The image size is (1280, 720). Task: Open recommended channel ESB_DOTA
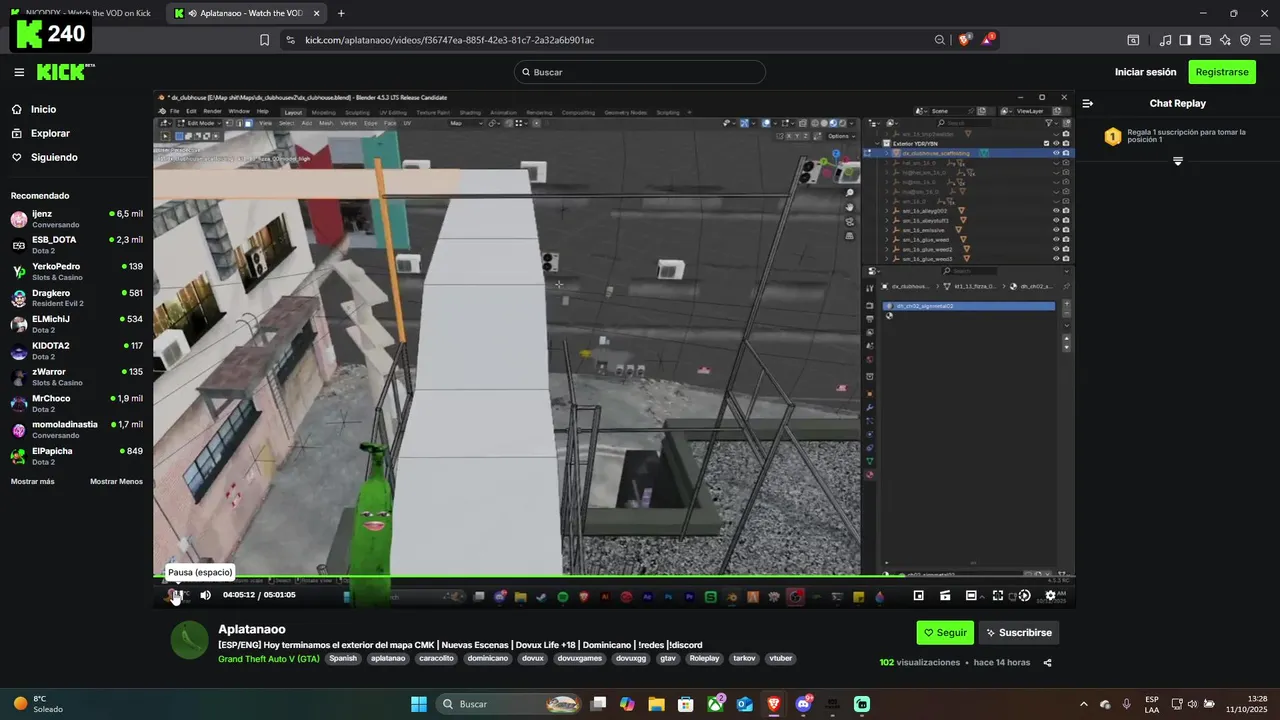pyautogui.click(x=76, y=245)
